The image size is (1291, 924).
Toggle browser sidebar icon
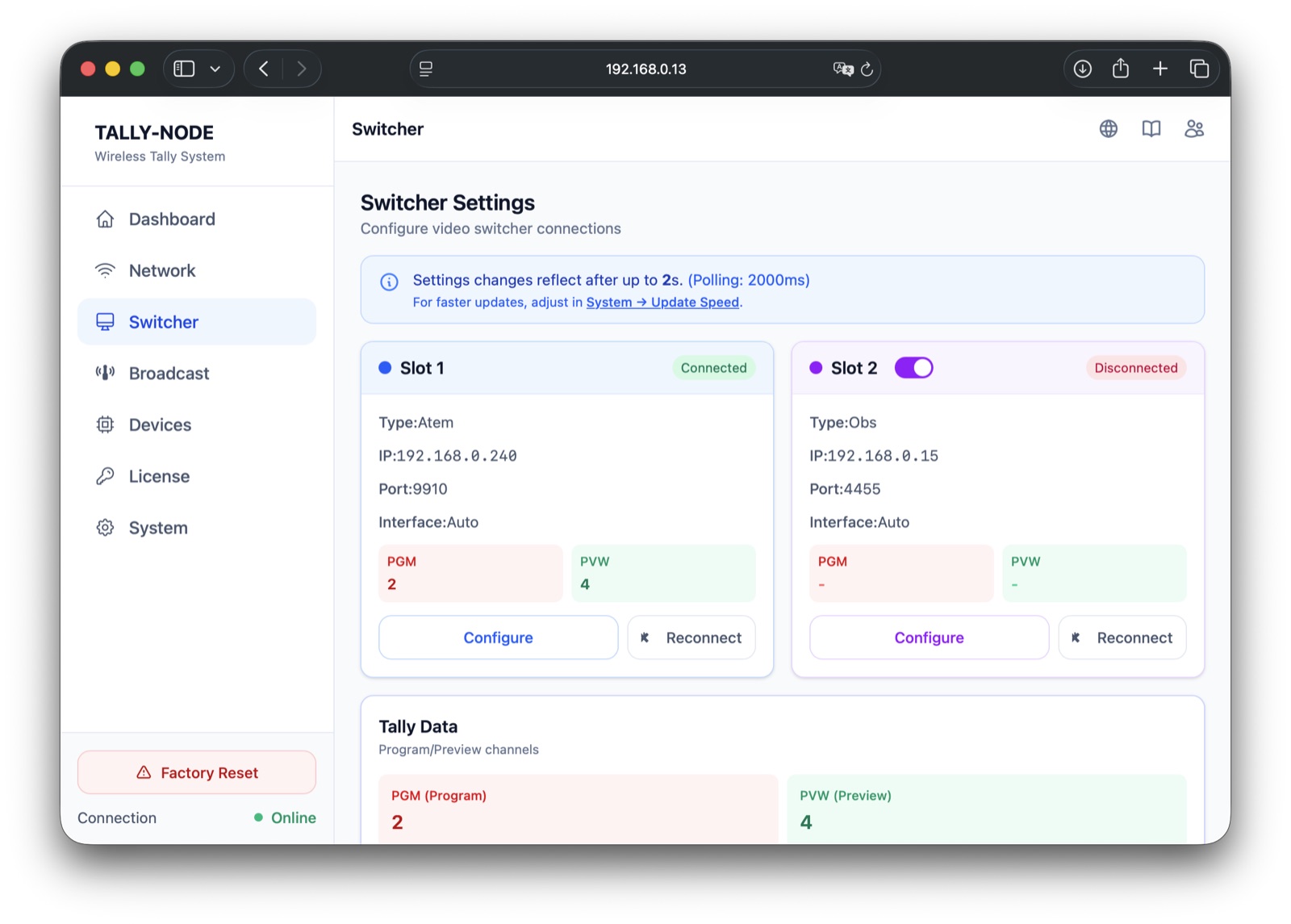[184, 69]
